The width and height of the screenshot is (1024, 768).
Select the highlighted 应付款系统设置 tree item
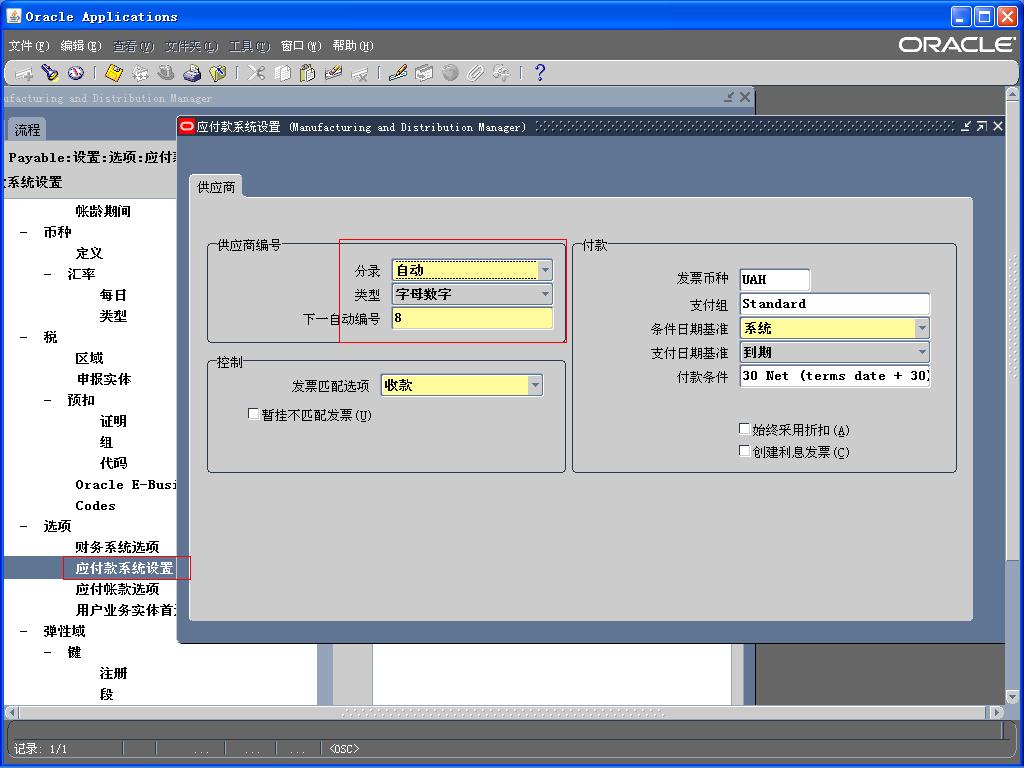pos(125,568)
